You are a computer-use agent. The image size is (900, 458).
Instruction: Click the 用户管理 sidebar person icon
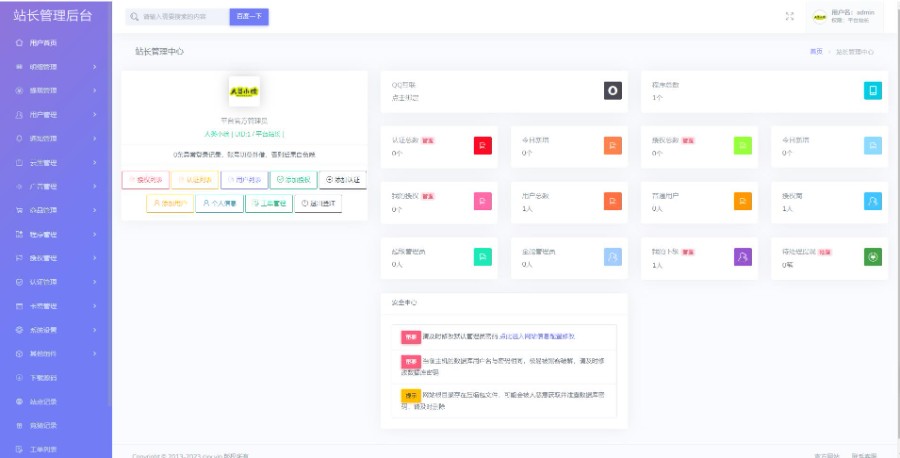pos(19,115)
